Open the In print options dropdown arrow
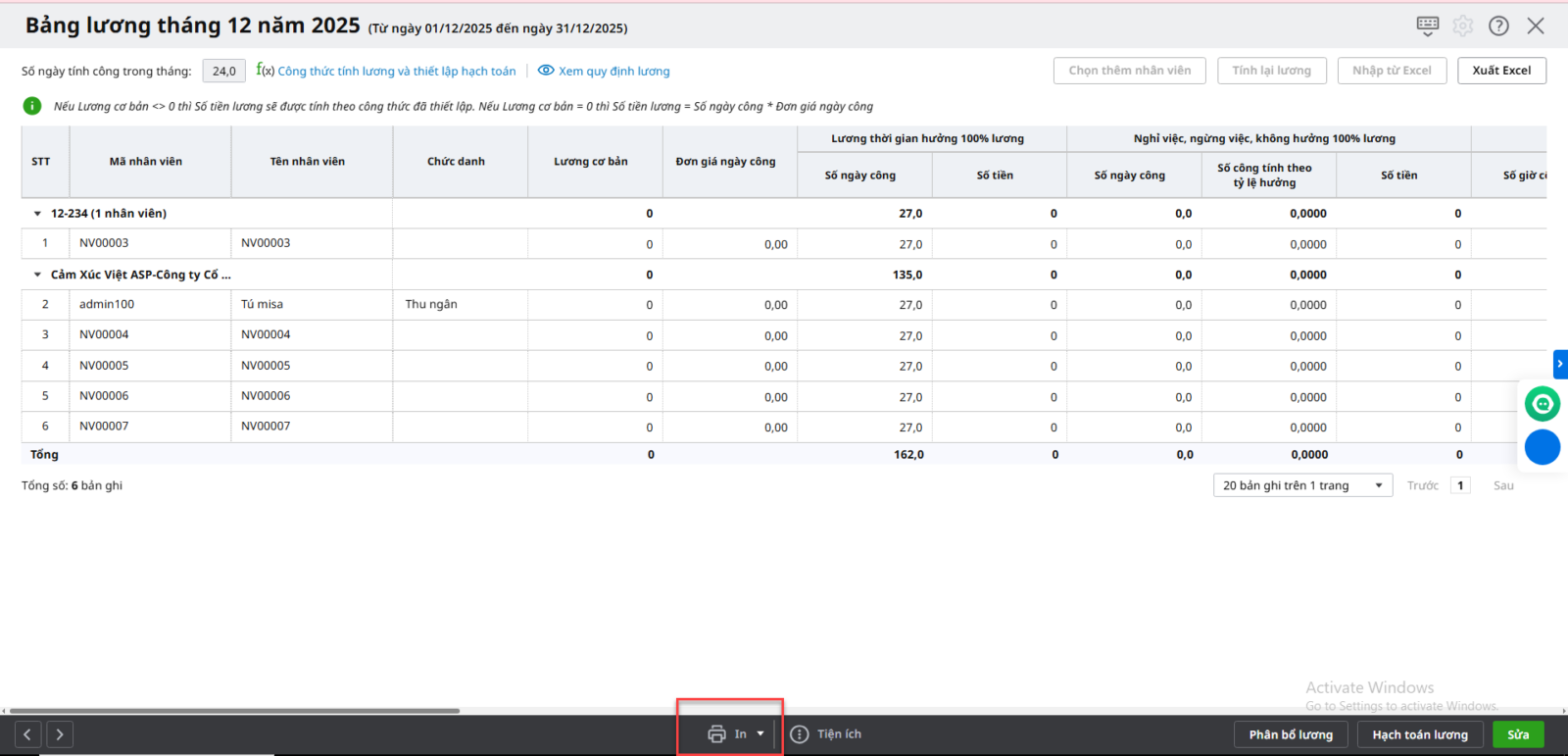This screenshot has width=1568, height=756. [760, 734]
